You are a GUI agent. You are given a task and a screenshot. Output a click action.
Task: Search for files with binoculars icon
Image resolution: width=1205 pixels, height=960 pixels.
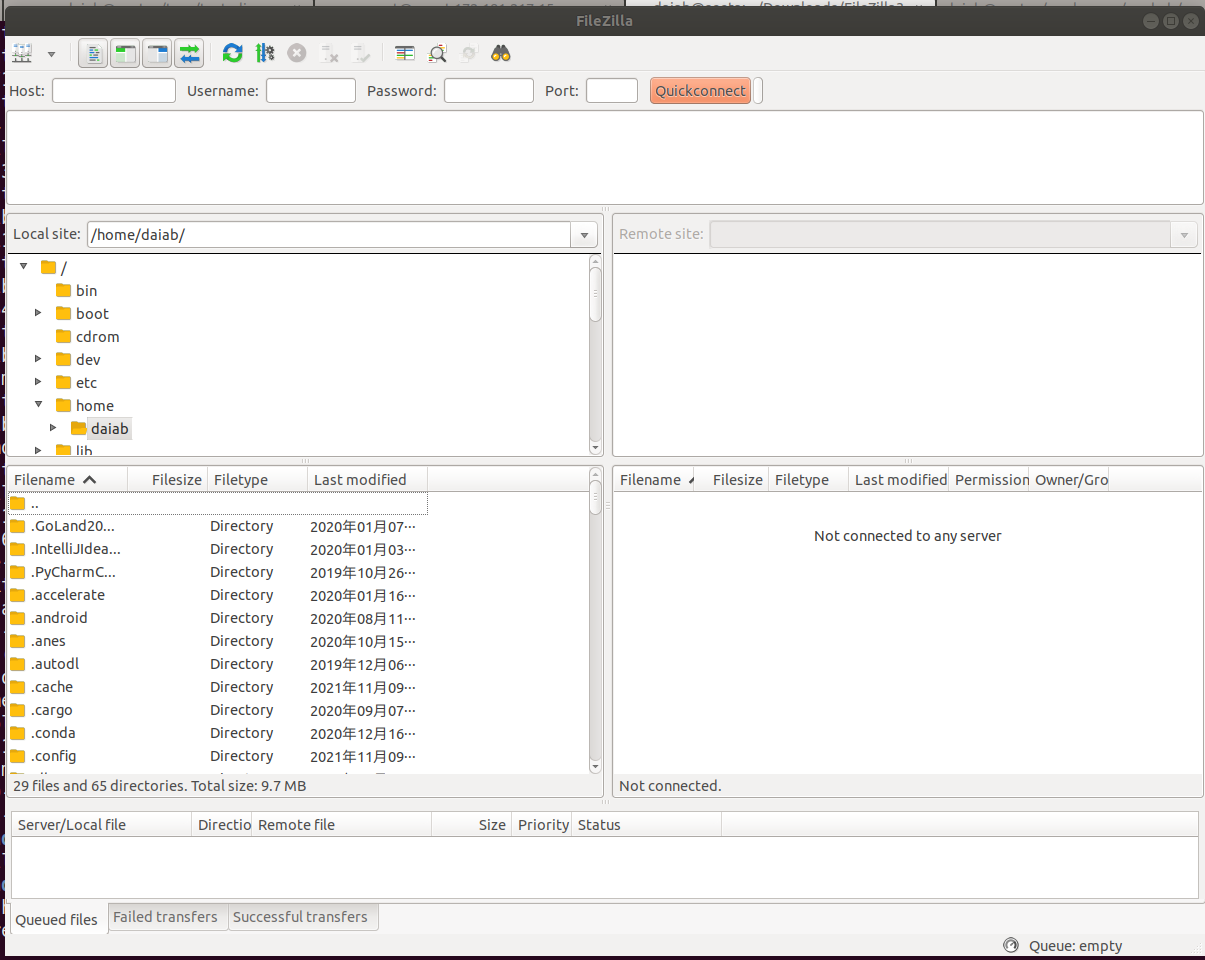(501, 53)
